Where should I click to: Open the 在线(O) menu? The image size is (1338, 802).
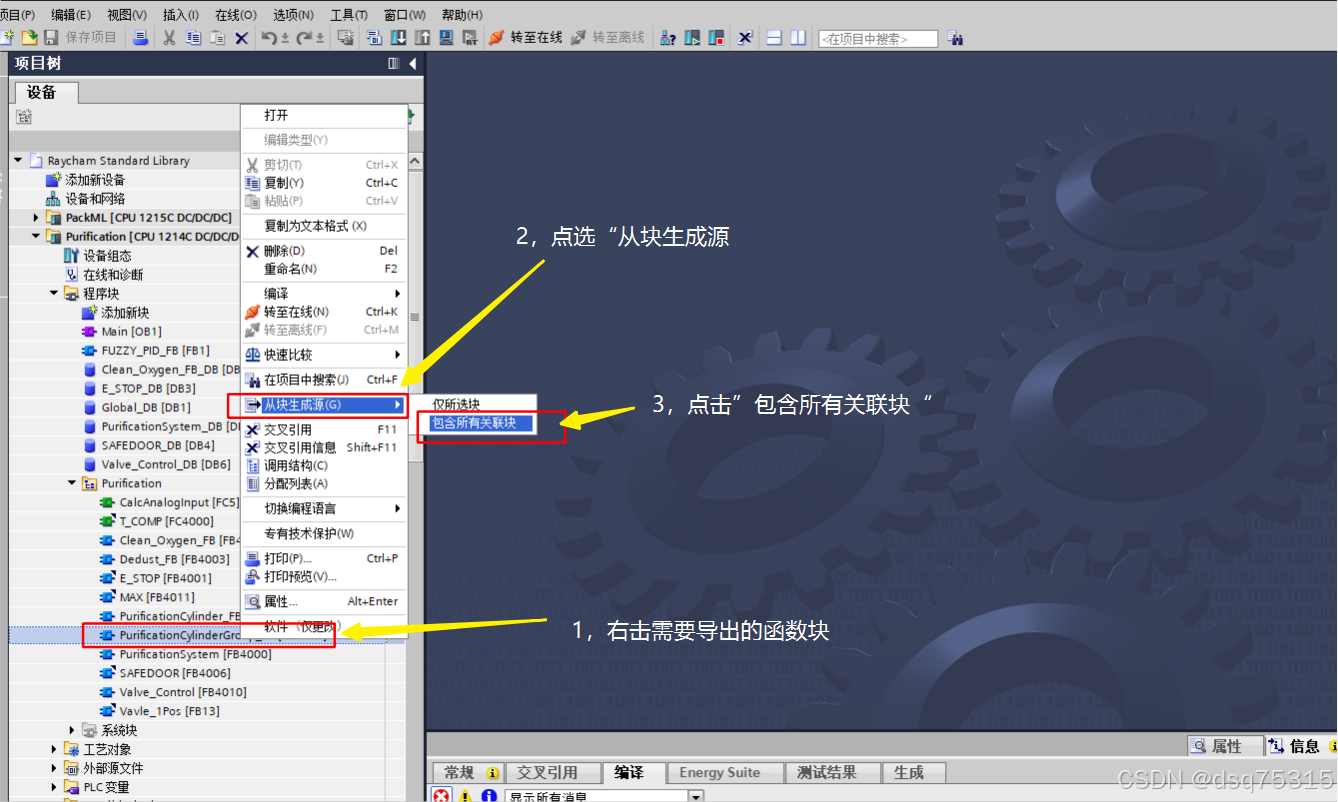point(236,15)
